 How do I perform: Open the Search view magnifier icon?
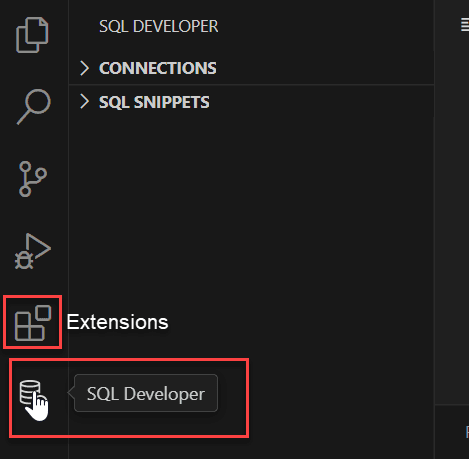(34, 107)
